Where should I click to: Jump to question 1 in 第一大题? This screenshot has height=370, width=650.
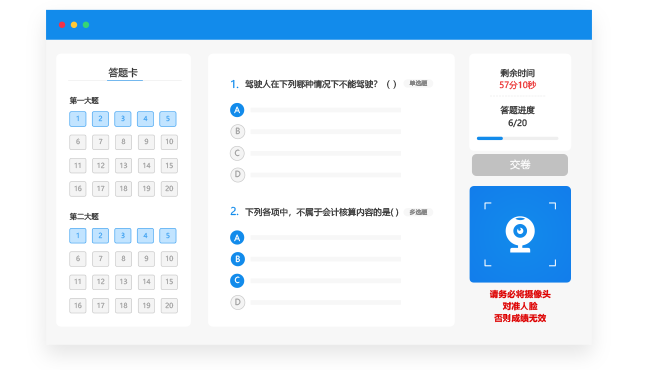pyautogui.click(x=78, y=119)
